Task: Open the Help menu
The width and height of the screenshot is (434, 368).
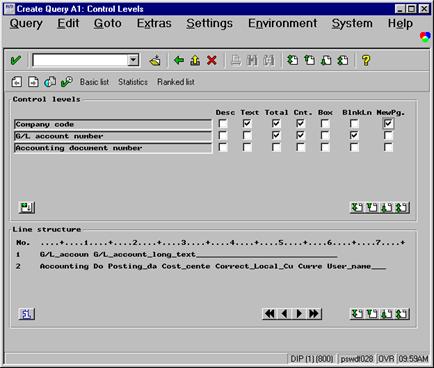Action: 400,23
